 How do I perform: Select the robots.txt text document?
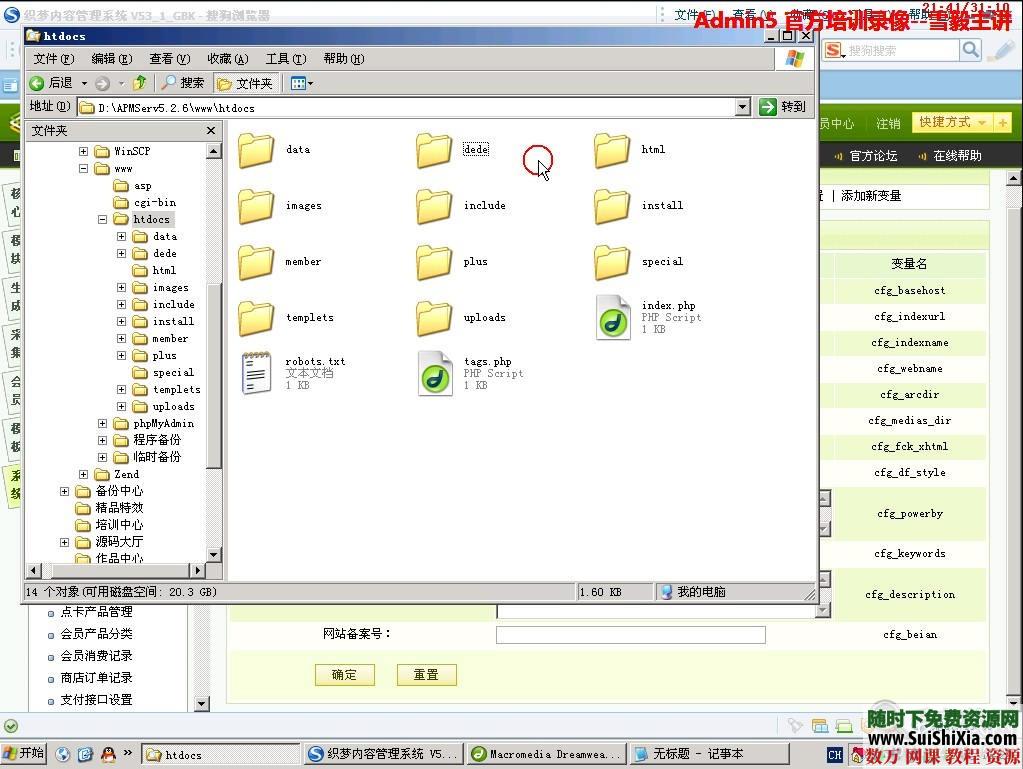[x=257, y=373]
